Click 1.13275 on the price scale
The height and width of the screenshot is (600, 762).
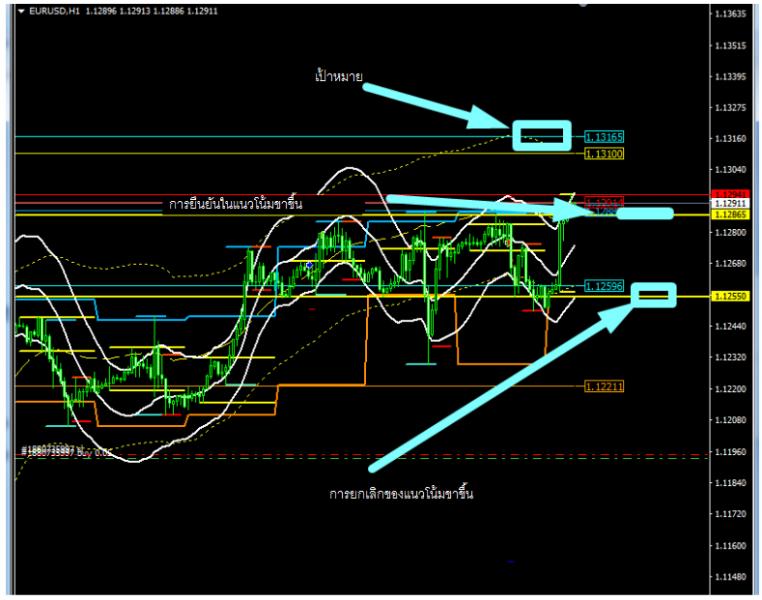[x=730, y=108]
